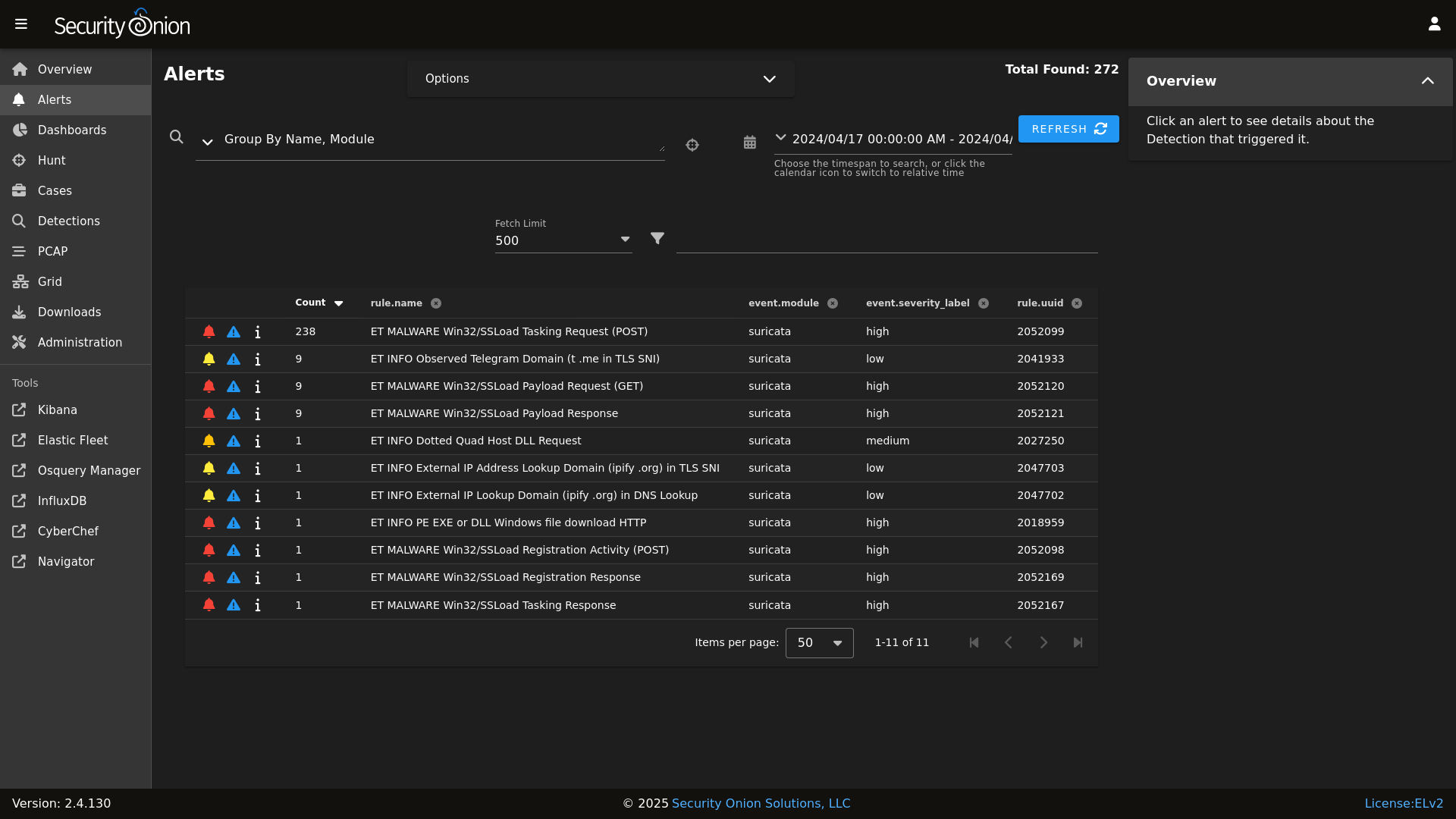Escalate the Telegram Domain alert via triangle icon
The width and height of the screenshot is (1456, 819).
point(234,359)
